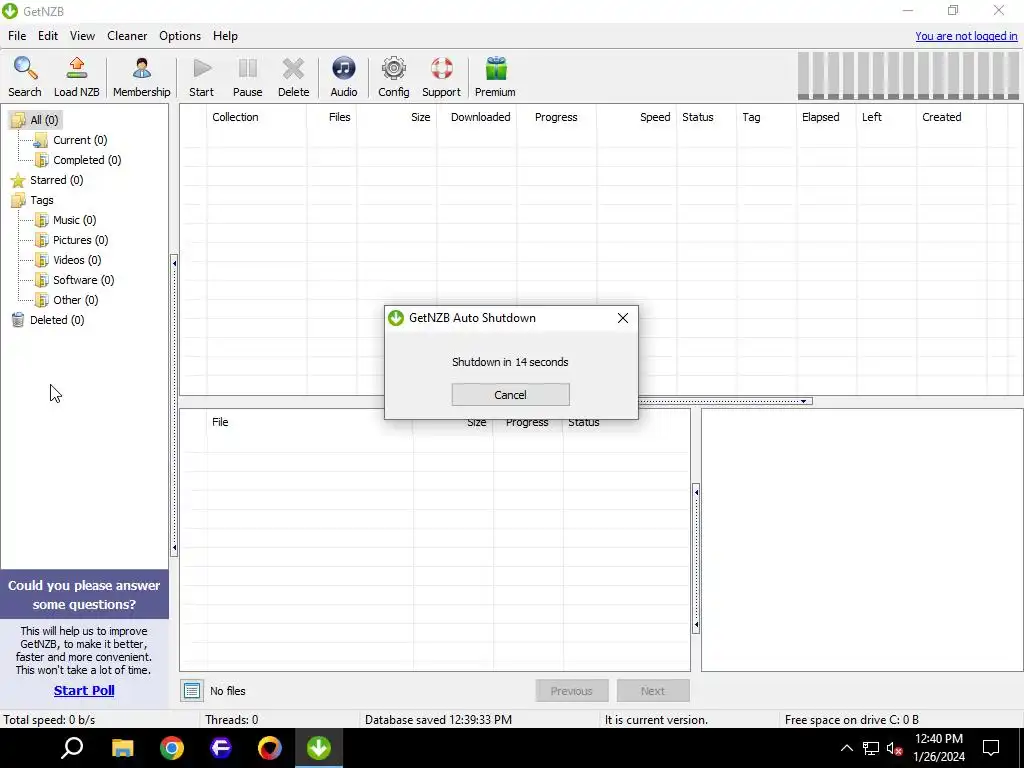Click the Next button
The width and height of the screenshot is (1024, 768).
(652, 690)
